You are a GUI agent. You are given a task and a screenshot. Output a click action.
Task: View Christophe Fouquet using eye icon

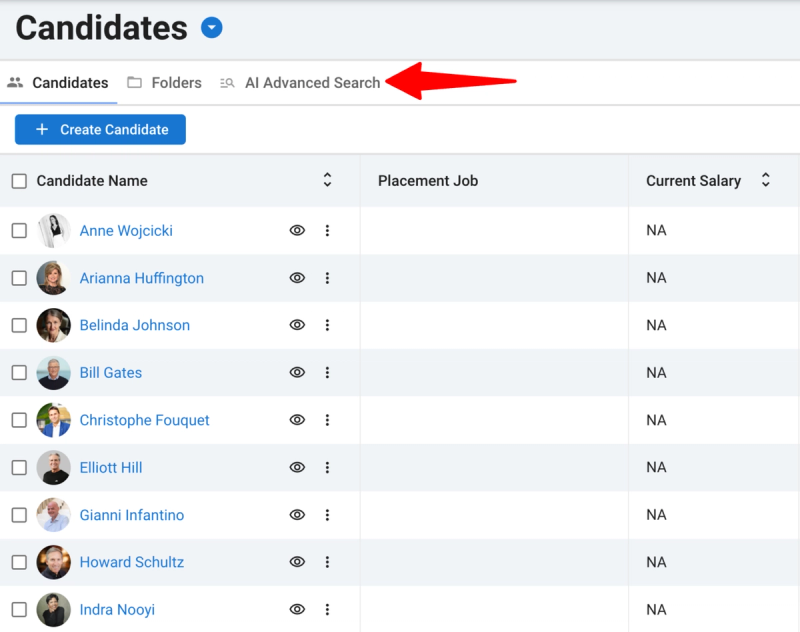(x=297, y=420)
